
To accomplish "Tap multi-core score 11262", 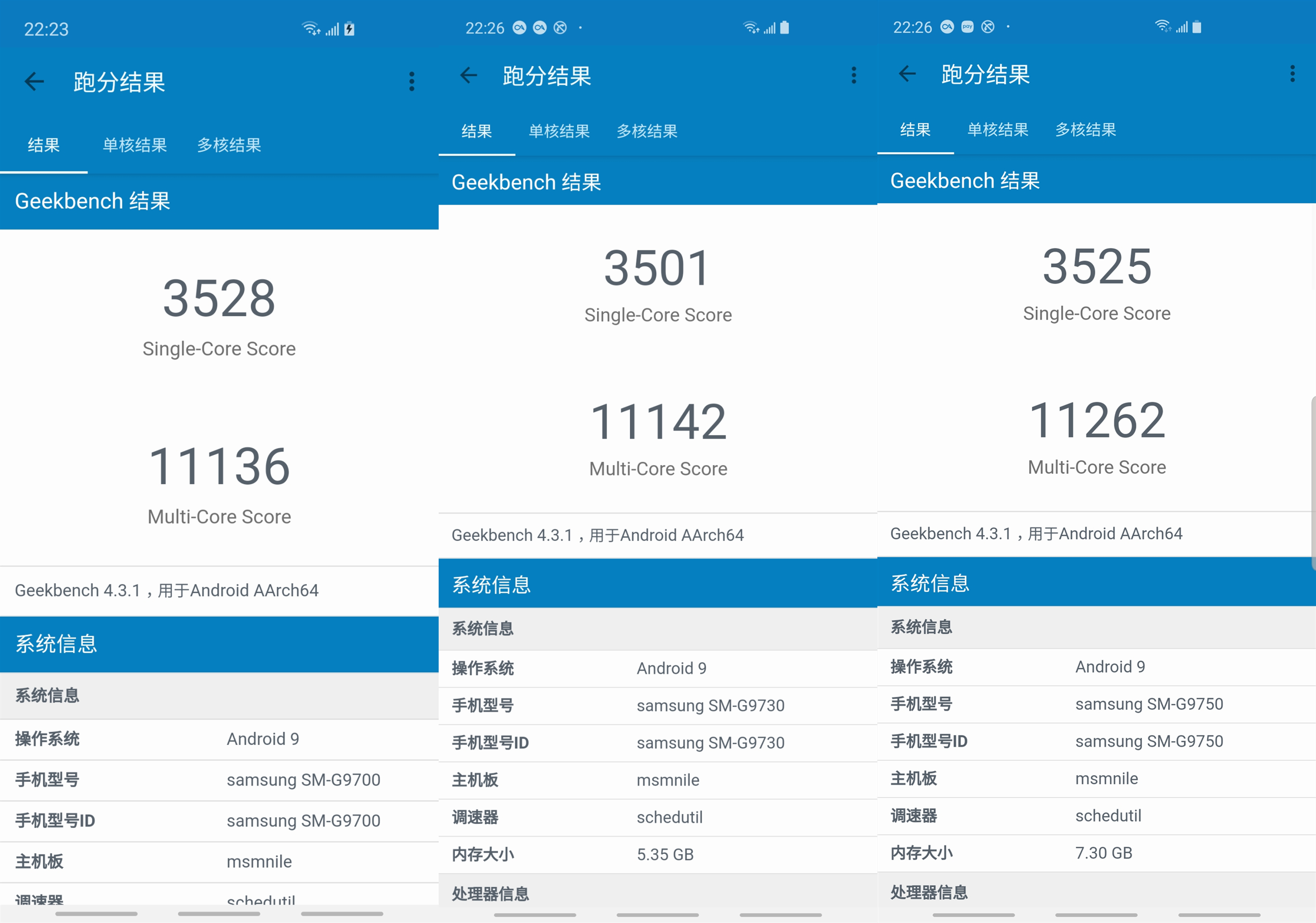I will pyautogui.click(x=1097, y=420).
